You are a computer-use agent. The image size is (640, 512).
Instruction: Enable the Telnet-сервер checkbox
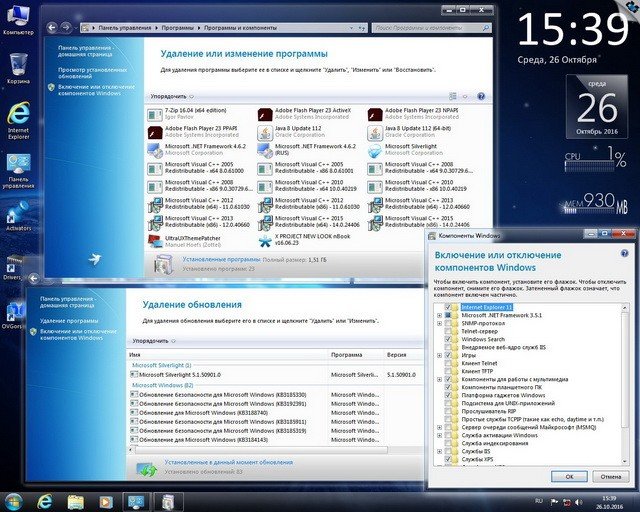448,331
